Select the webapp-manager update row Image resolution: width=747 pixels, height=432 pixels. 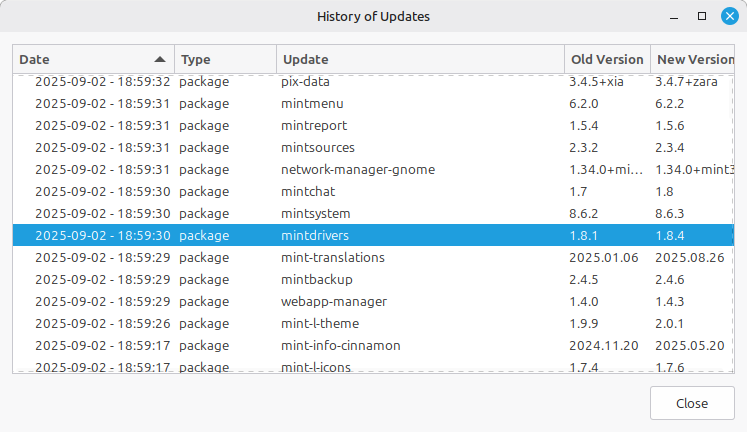373,301
